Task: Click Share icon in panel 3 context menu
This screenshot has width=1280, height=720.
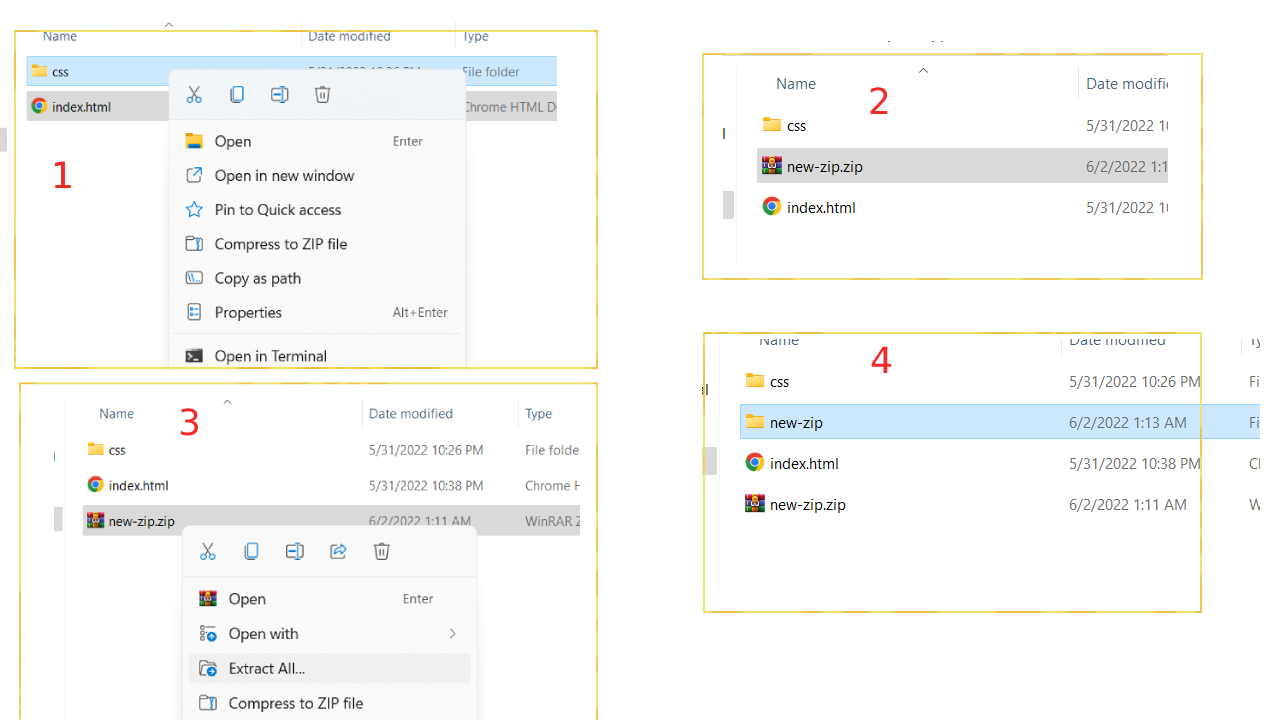Action: coord(338,551)
